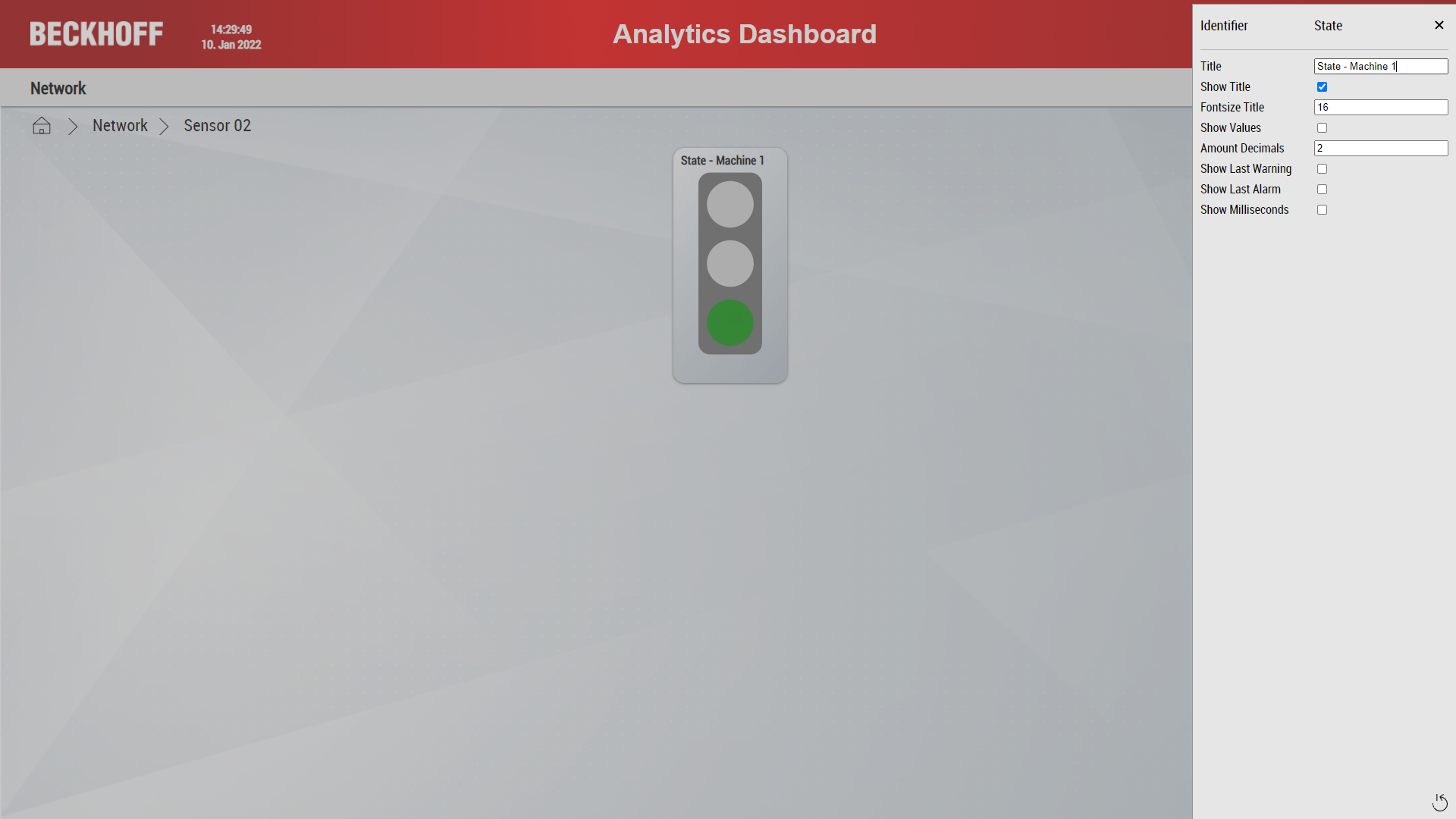
Task: Enable the Show Values checkbox
Action: click(1322, 128)
